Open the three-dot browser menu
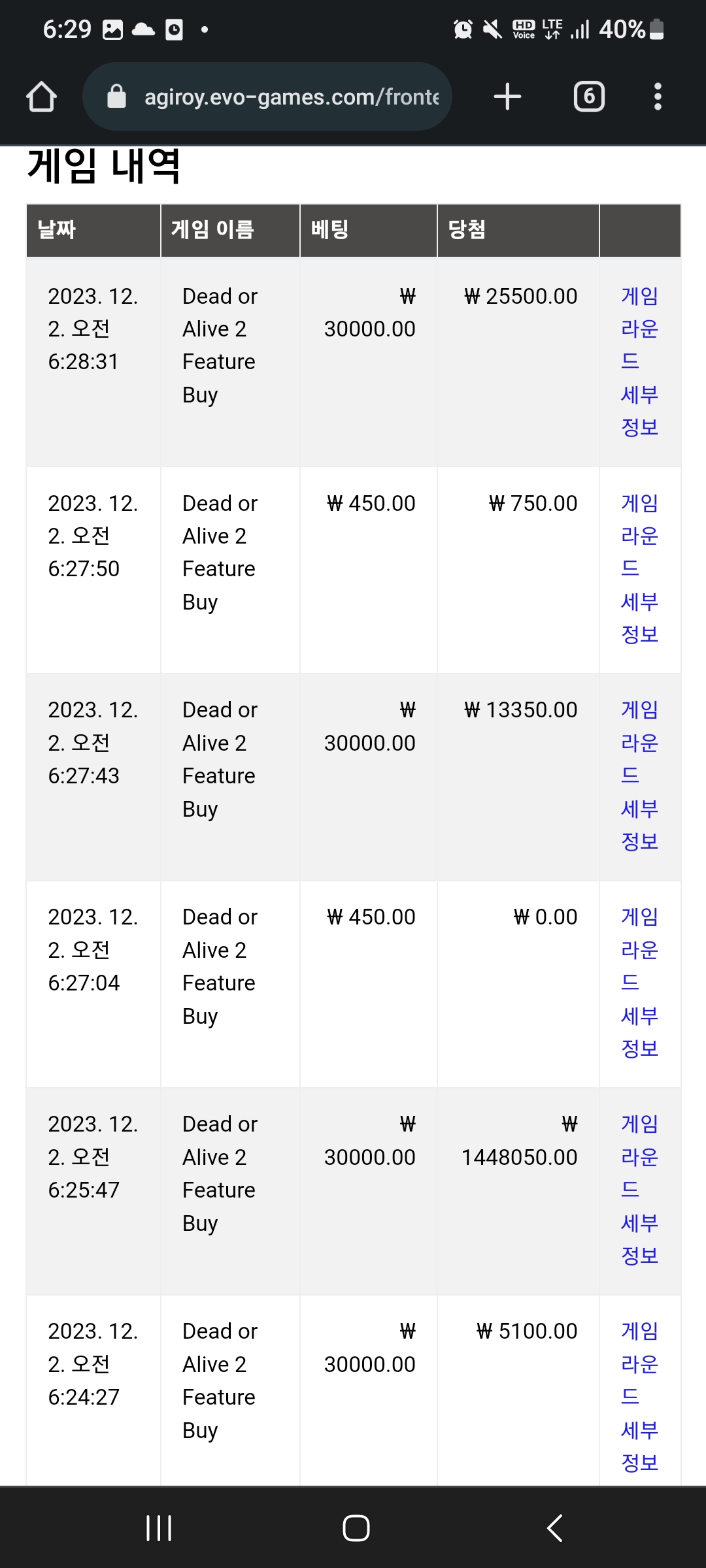Screen dimensions: 706x1568 click(x=658, y=97)
